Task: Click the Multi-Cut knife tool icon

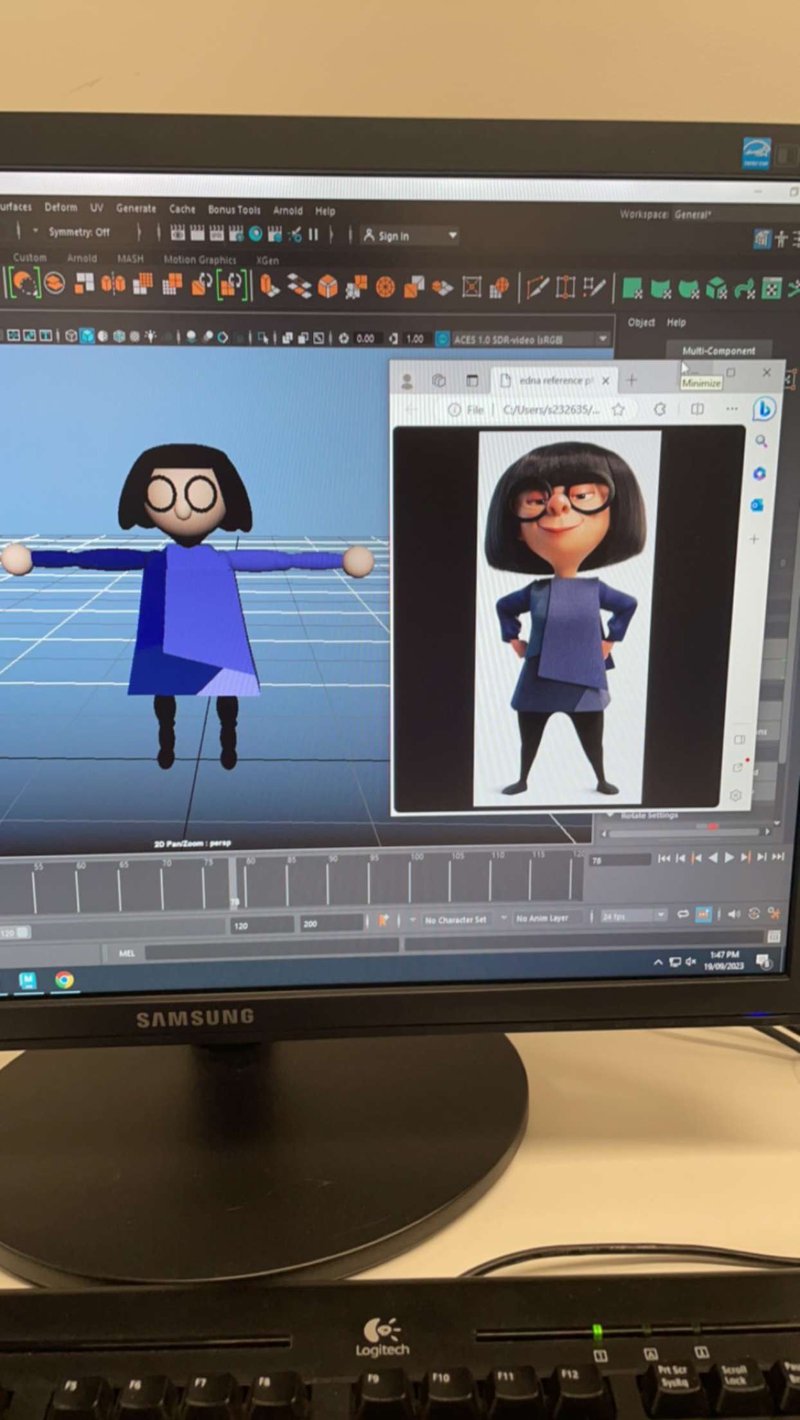Action: [x=538, y=288]
